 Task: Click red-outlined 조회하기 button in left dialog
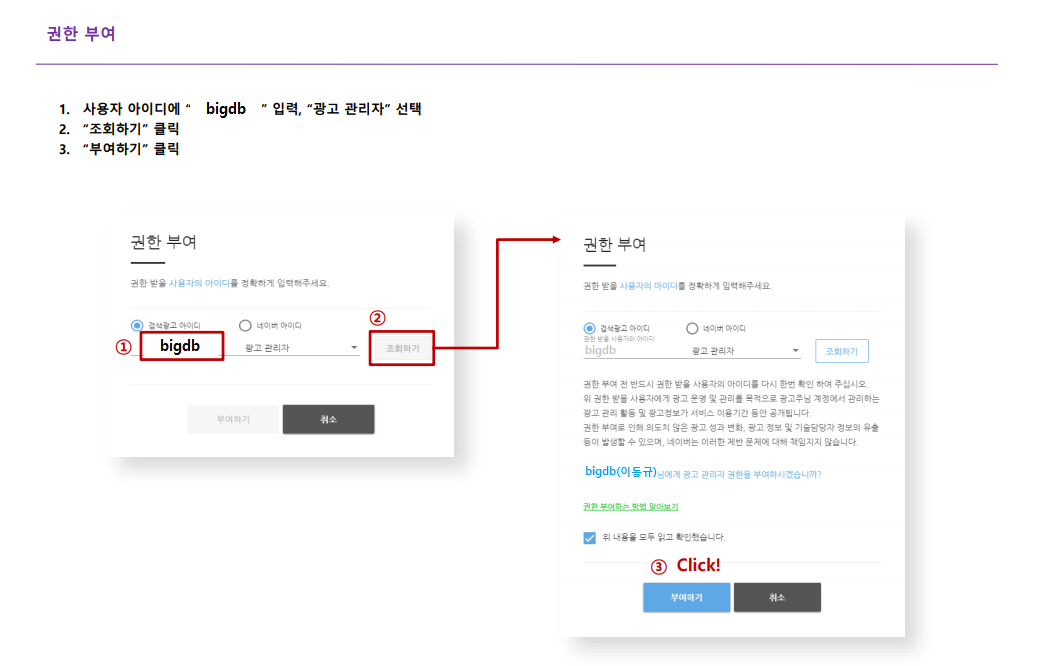point(403,348)
